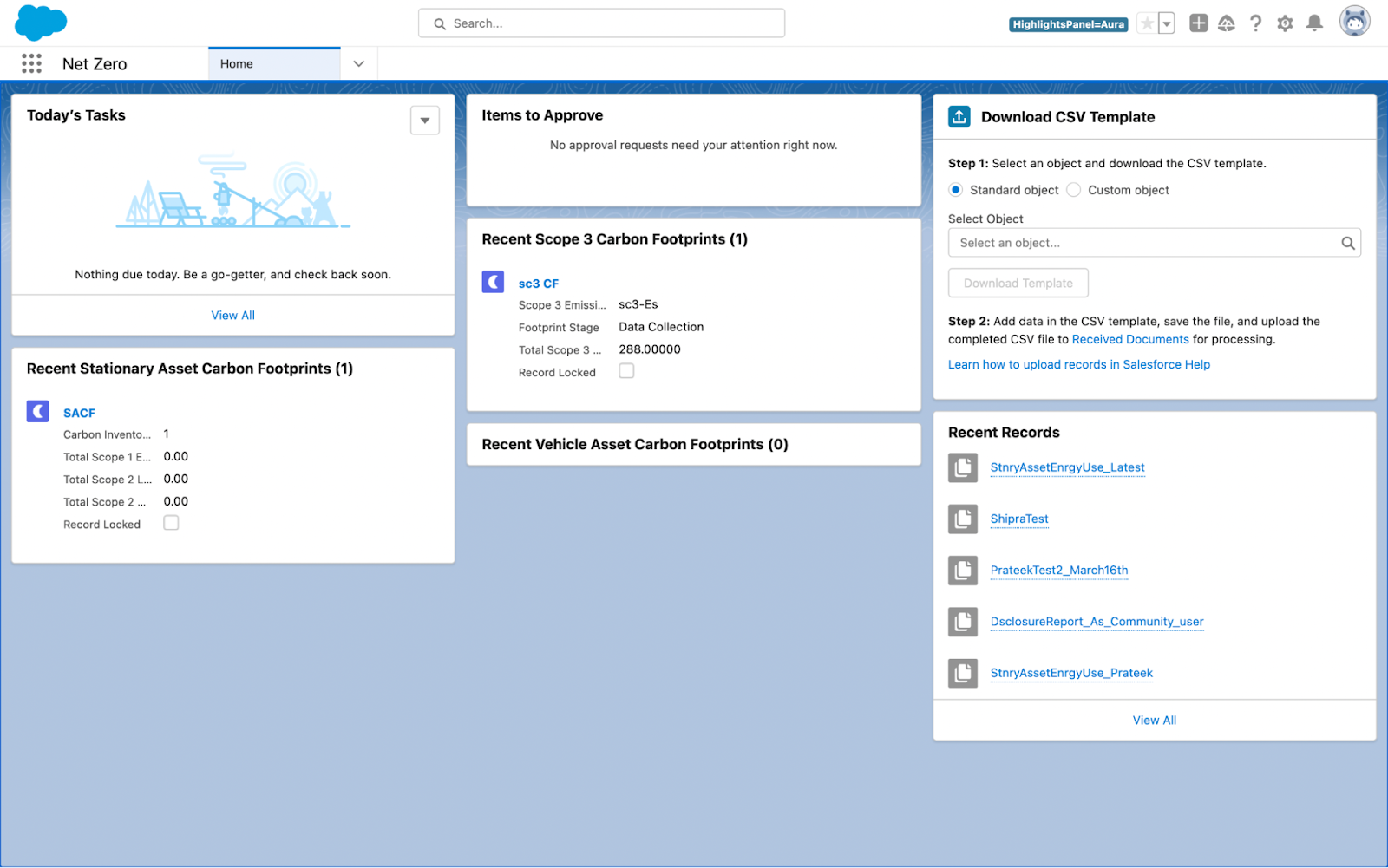The image size is (1388, 868).
Task: Click the Data Collection footprint stage value
Action: (661, 327)
